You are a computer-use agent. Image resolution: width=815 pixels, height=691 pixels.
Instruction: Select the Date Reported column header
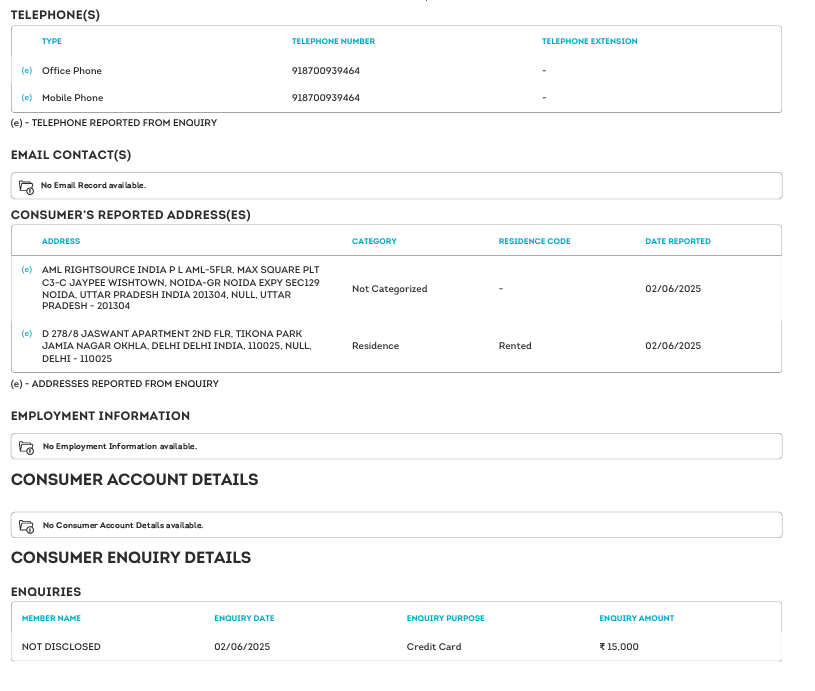click(x=677, y=241)
